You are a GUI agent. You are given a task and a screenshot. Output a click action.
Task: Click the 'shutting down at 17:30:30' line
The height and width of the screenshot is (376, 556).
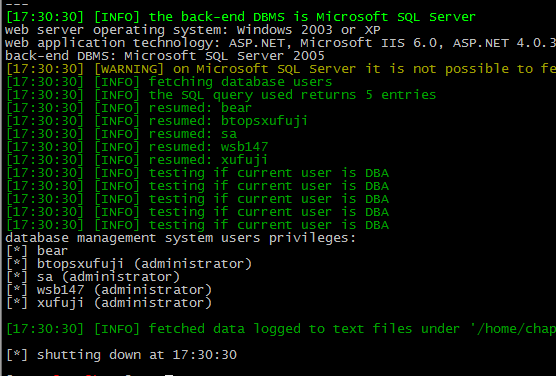121,355
